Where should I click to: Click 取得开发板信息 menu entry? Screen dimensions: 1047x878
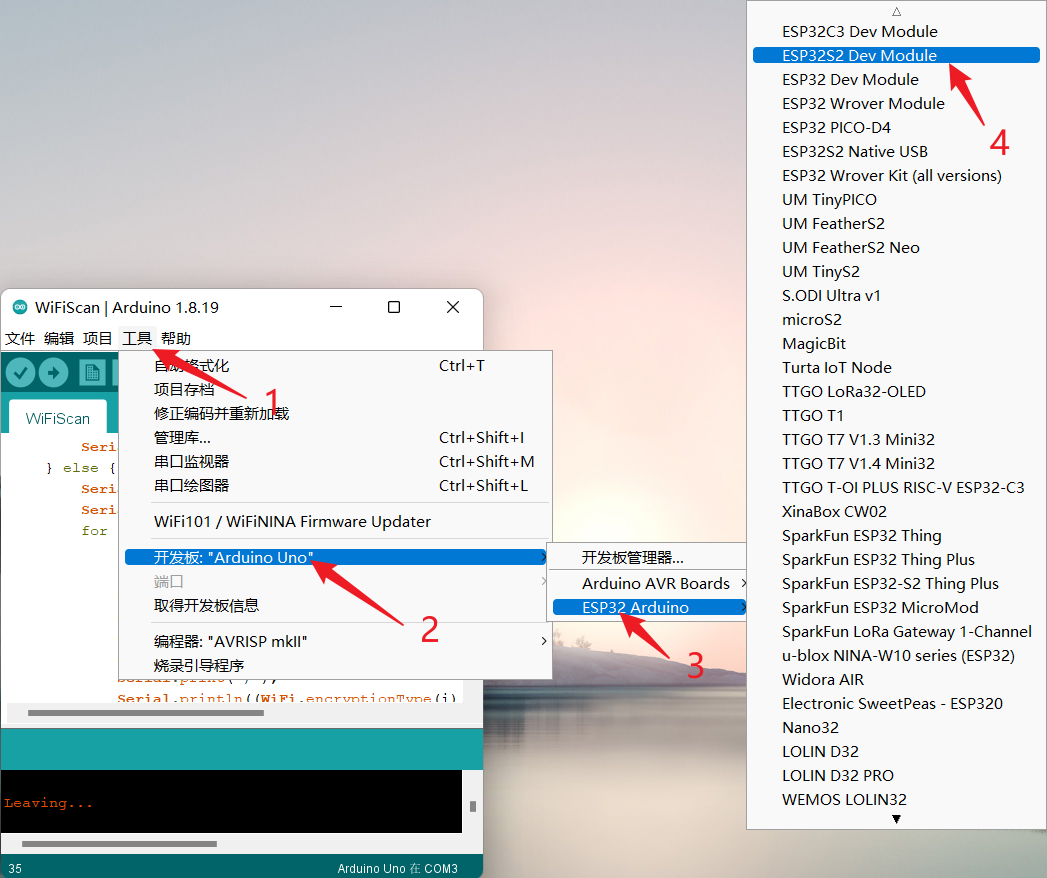coord(336,606)
